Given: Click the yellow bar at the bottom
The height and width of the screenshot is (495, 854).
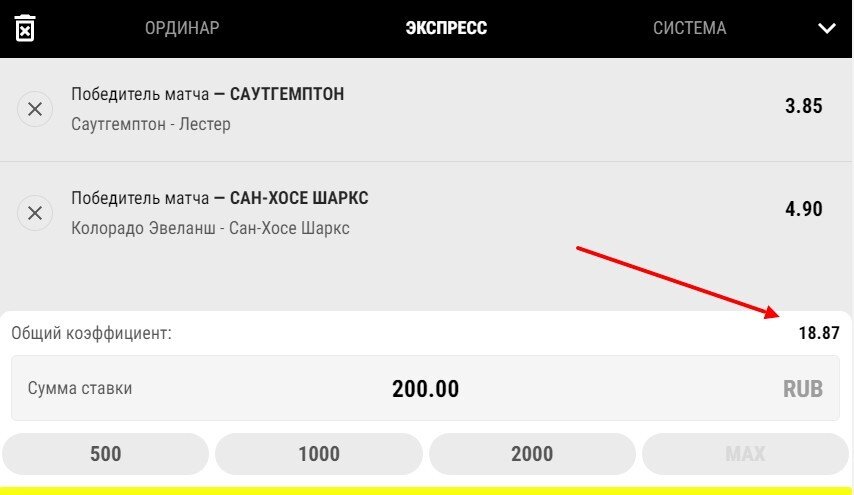Looking at the screenshot, I should coord(427,490).
